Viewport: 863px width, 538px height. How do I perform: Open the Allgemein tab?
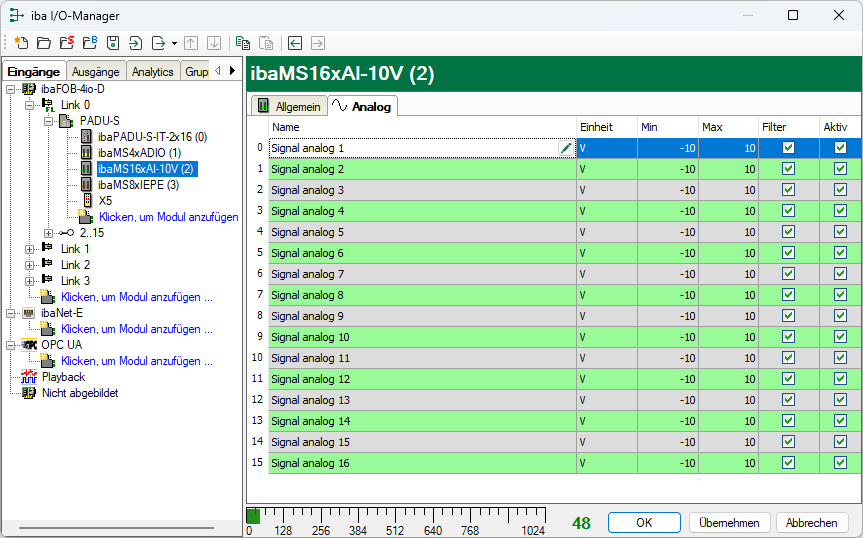click(x=290, y=106)
